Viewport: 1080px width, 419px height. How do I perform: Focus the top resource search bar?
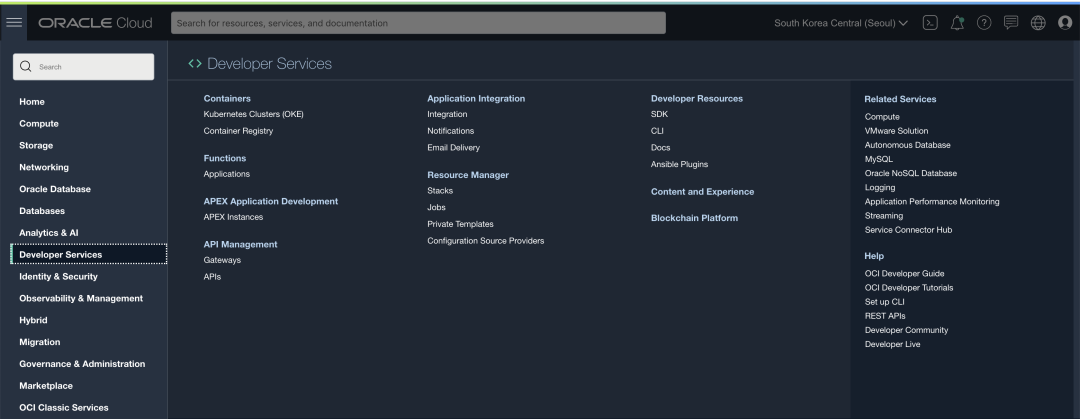coord(418,23)
